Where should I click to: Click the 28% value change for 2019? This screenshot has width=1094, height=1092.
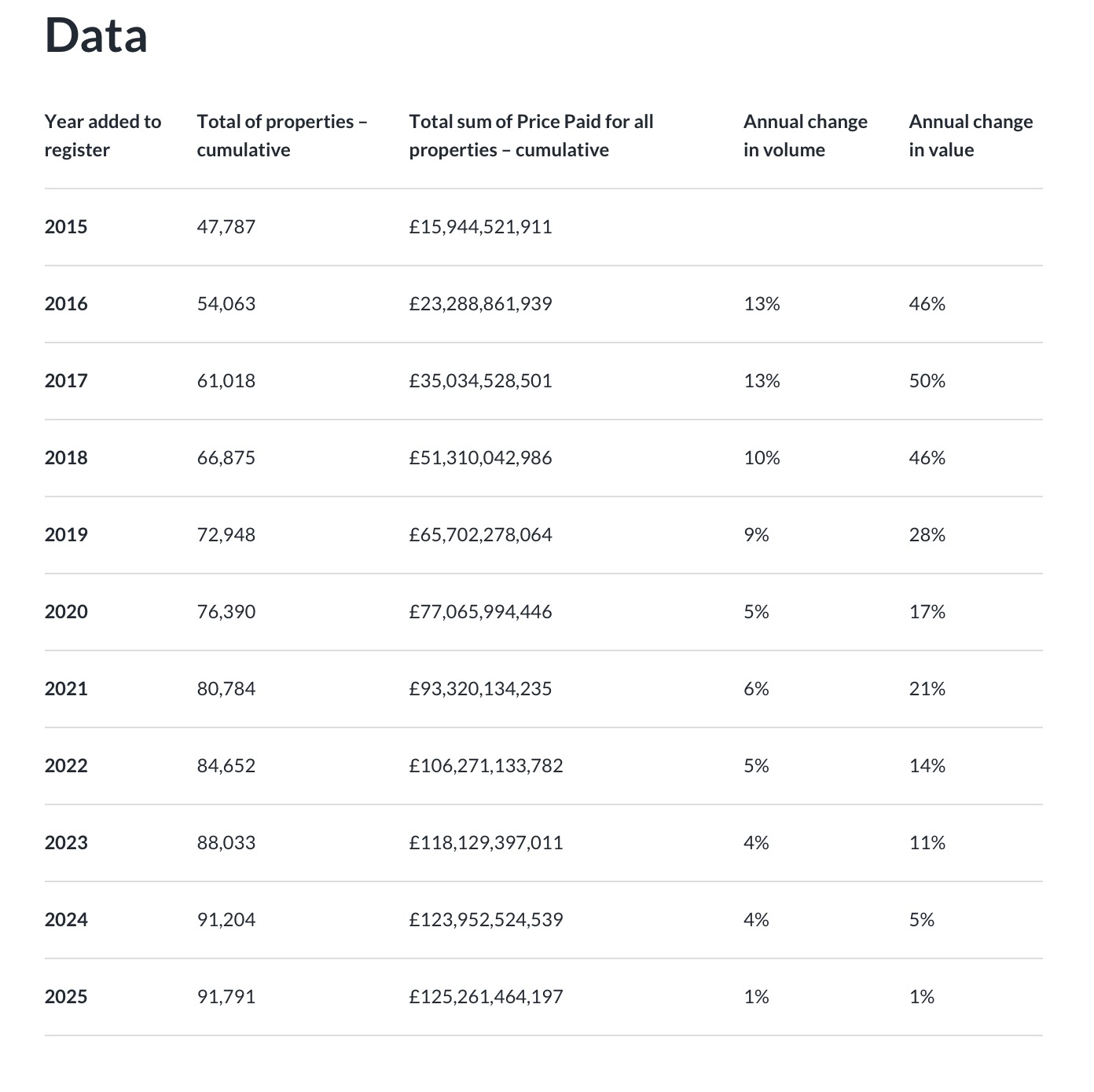(x=927, y=535)
